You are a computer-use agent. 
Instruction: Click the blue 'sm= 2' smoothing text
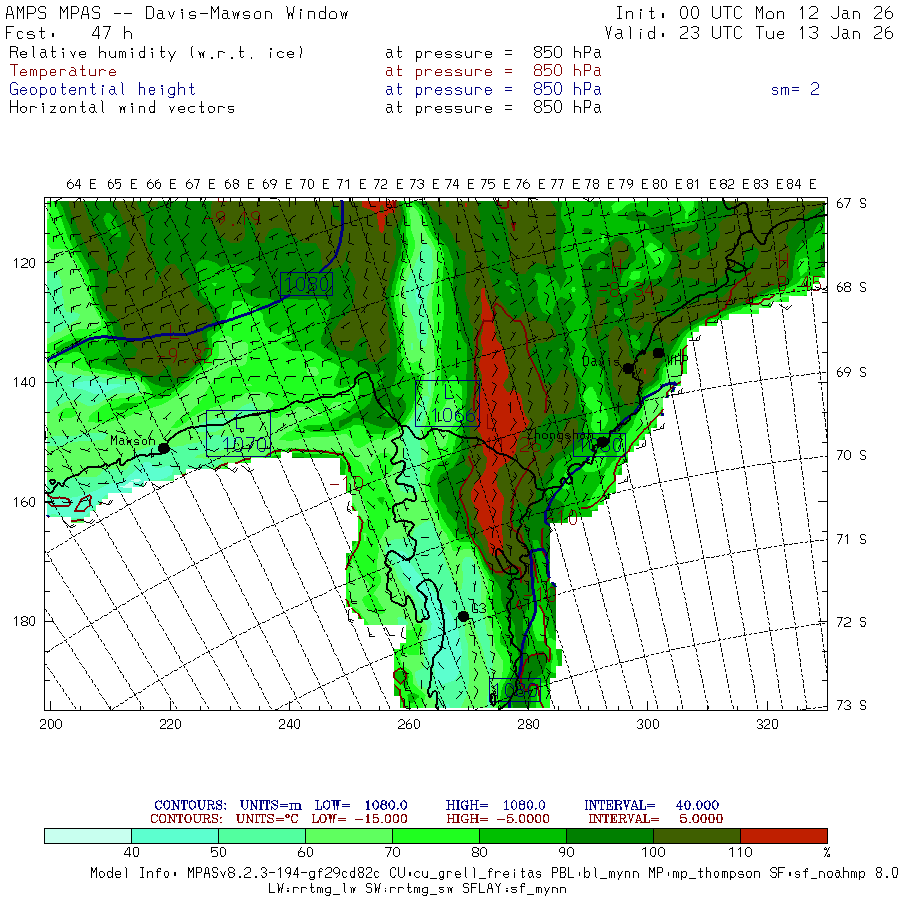pyautogui.click(x=795, y=90)
